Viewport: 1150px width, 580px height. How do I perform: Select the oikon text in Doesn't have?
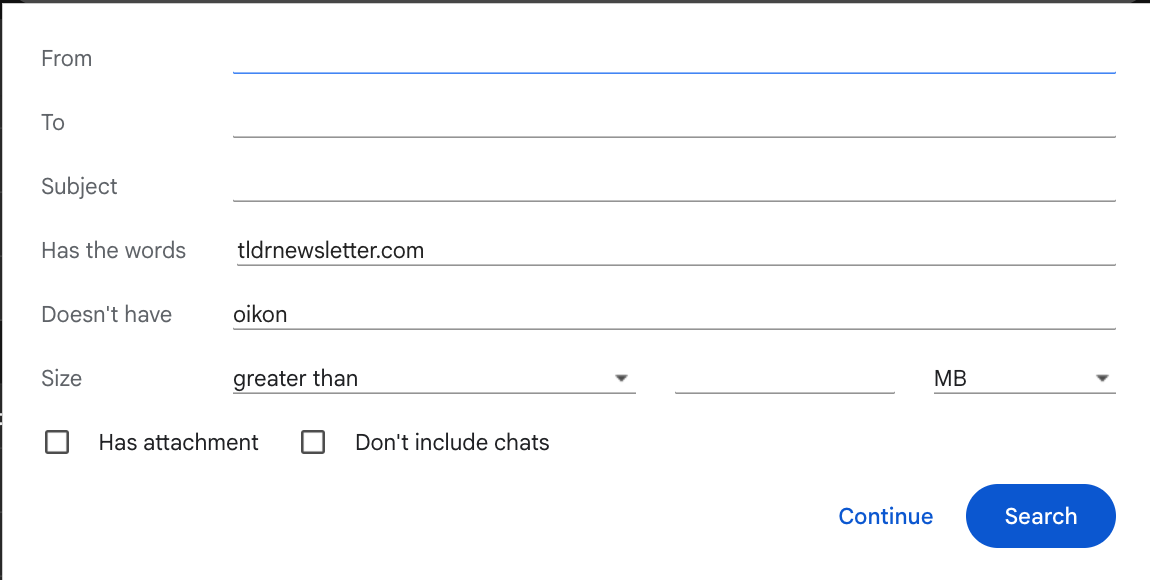point(259,314)
